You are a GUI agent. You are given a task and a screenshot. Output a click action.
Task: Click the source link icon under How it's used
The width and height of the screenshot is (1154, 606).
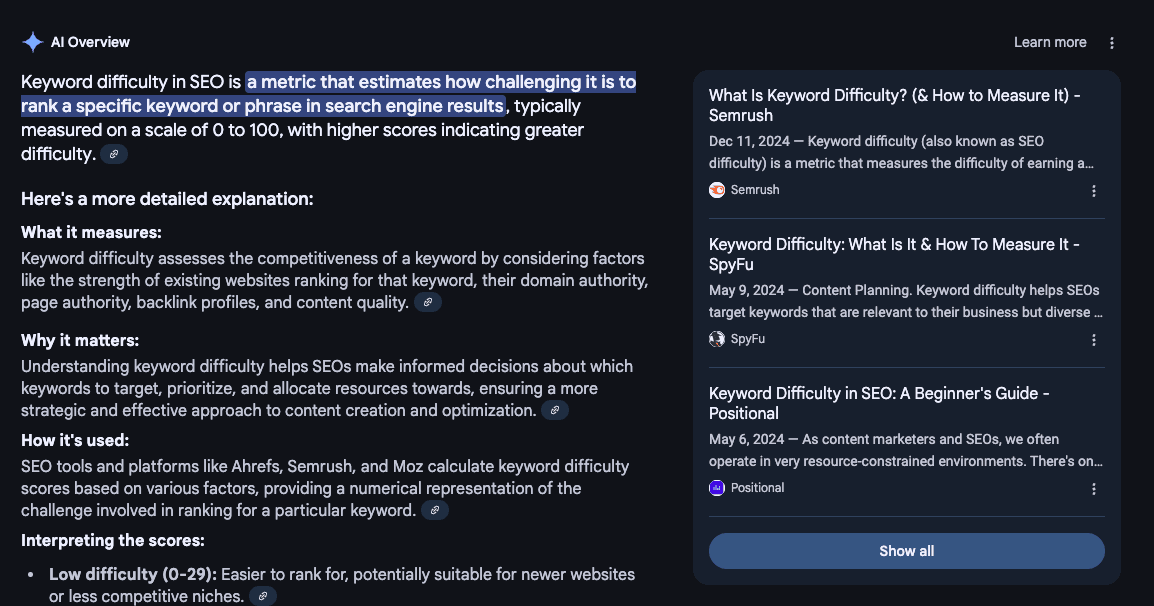[x=435, y=511]
